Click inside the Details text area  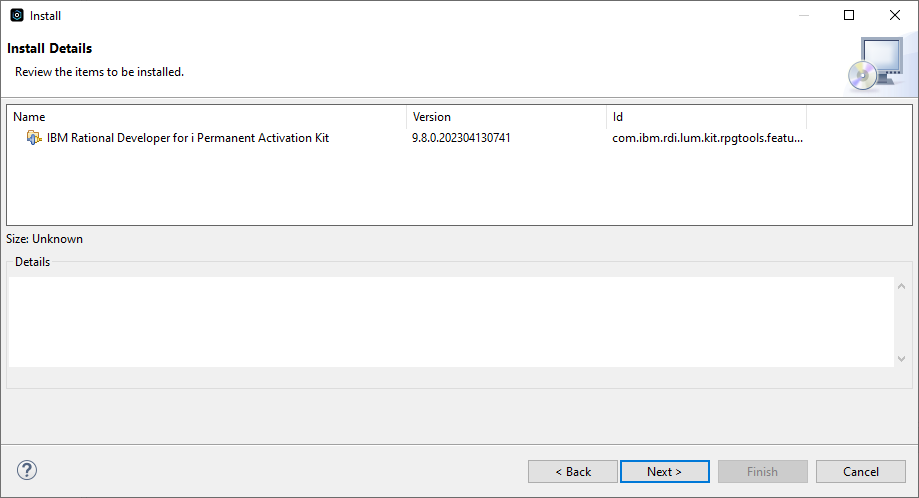click(x=451, y=322)
